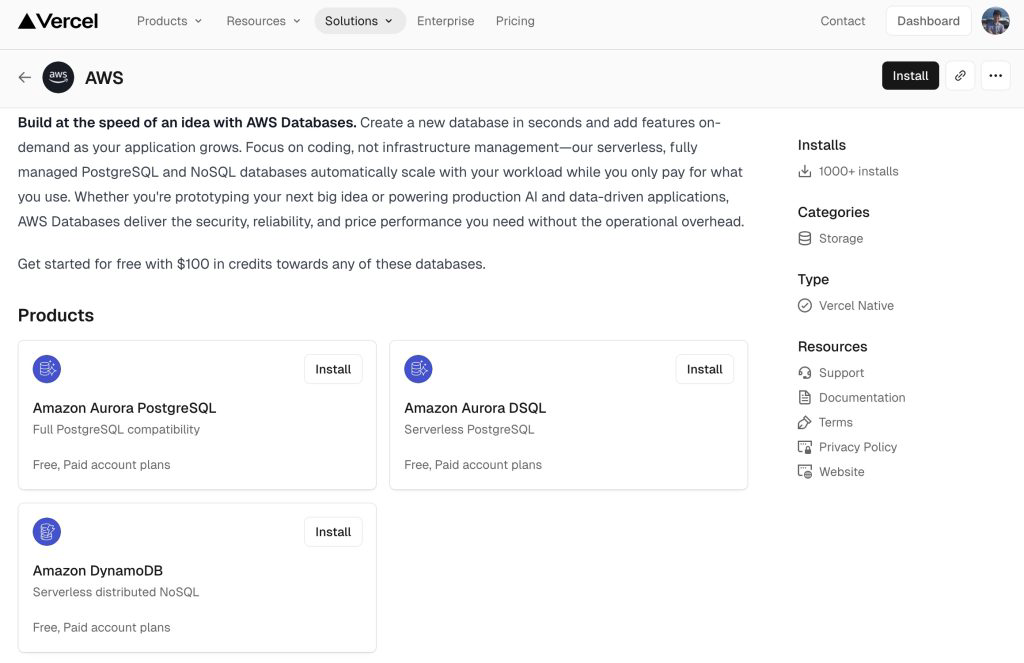Select the Storage category link
This screenshot has height=663, width=1024.
coord(840,238)
